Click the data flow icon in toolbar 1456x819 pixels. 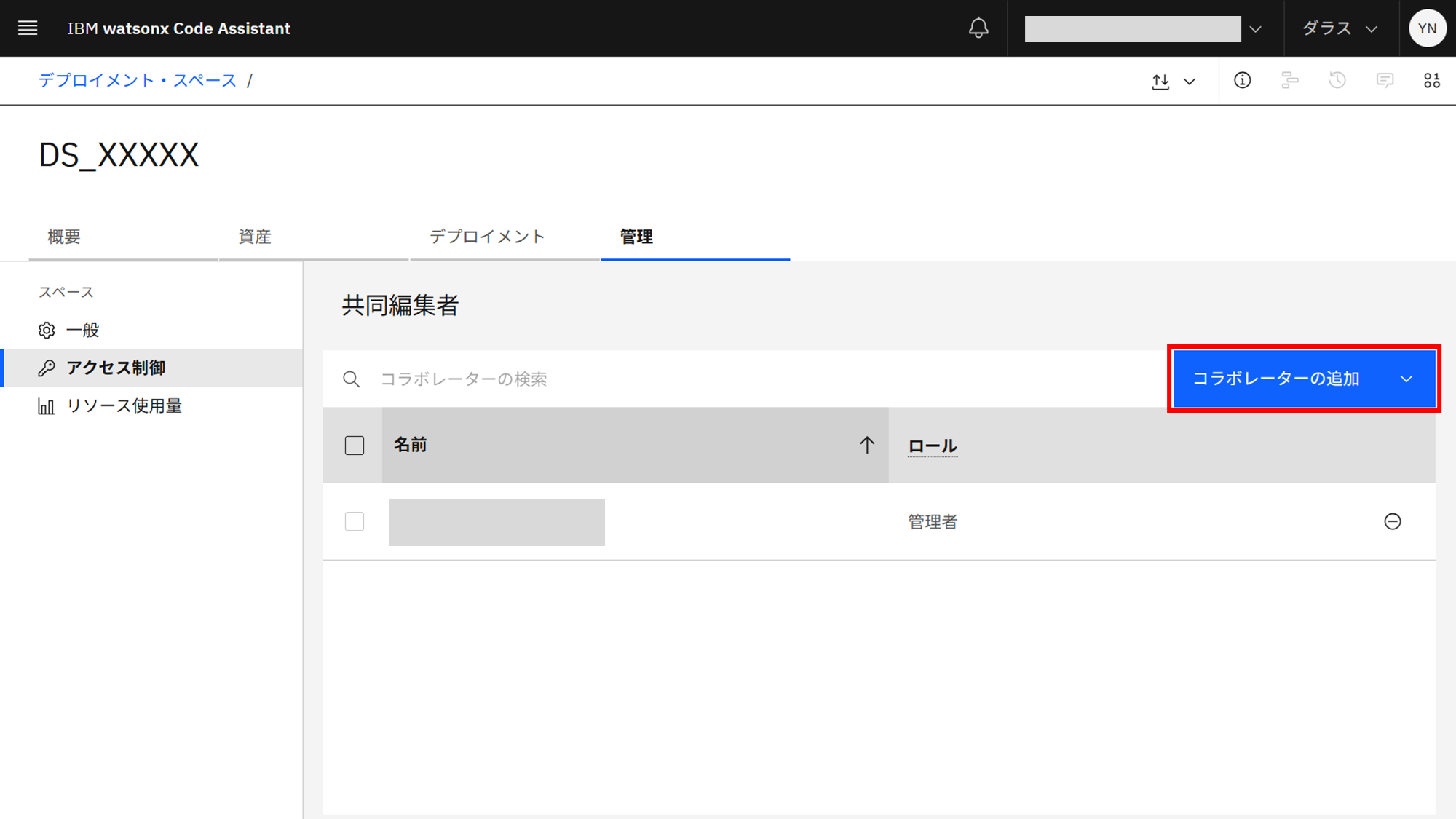(x=1289, y=80)
